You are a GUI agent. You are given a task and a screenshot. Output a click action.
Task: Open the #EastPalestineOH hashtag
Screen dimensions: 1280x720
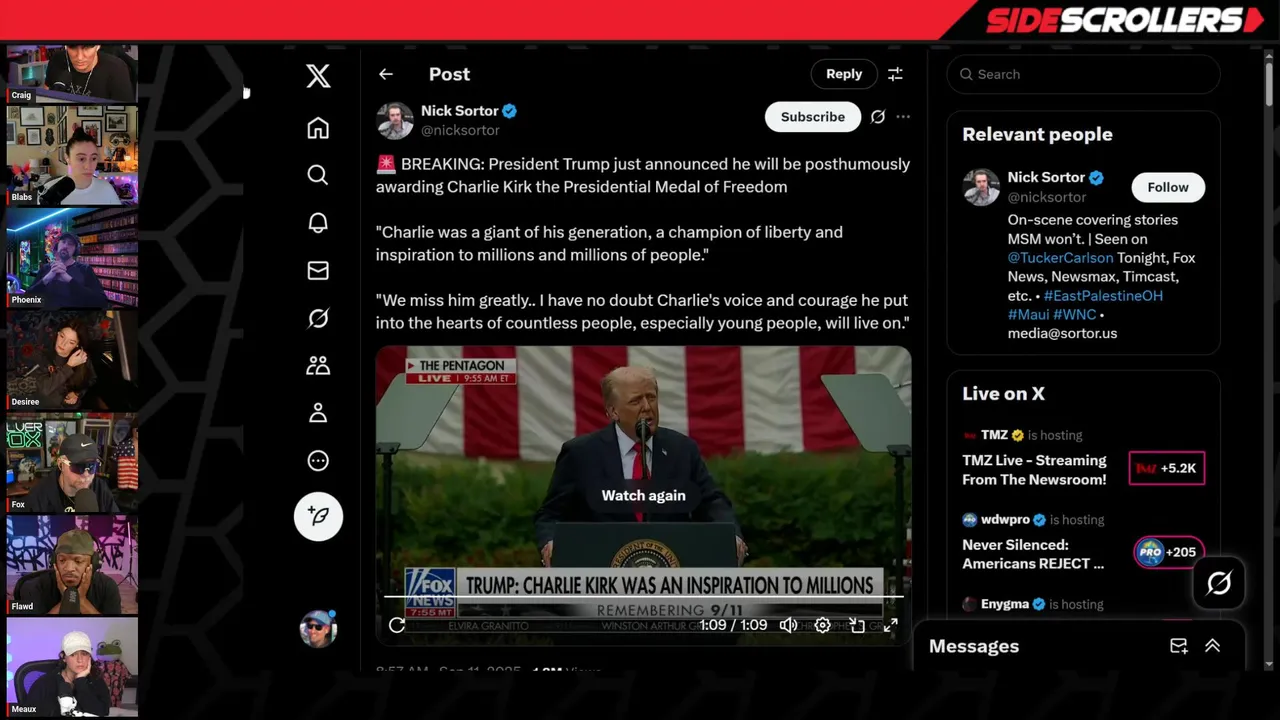[1103, 296]
